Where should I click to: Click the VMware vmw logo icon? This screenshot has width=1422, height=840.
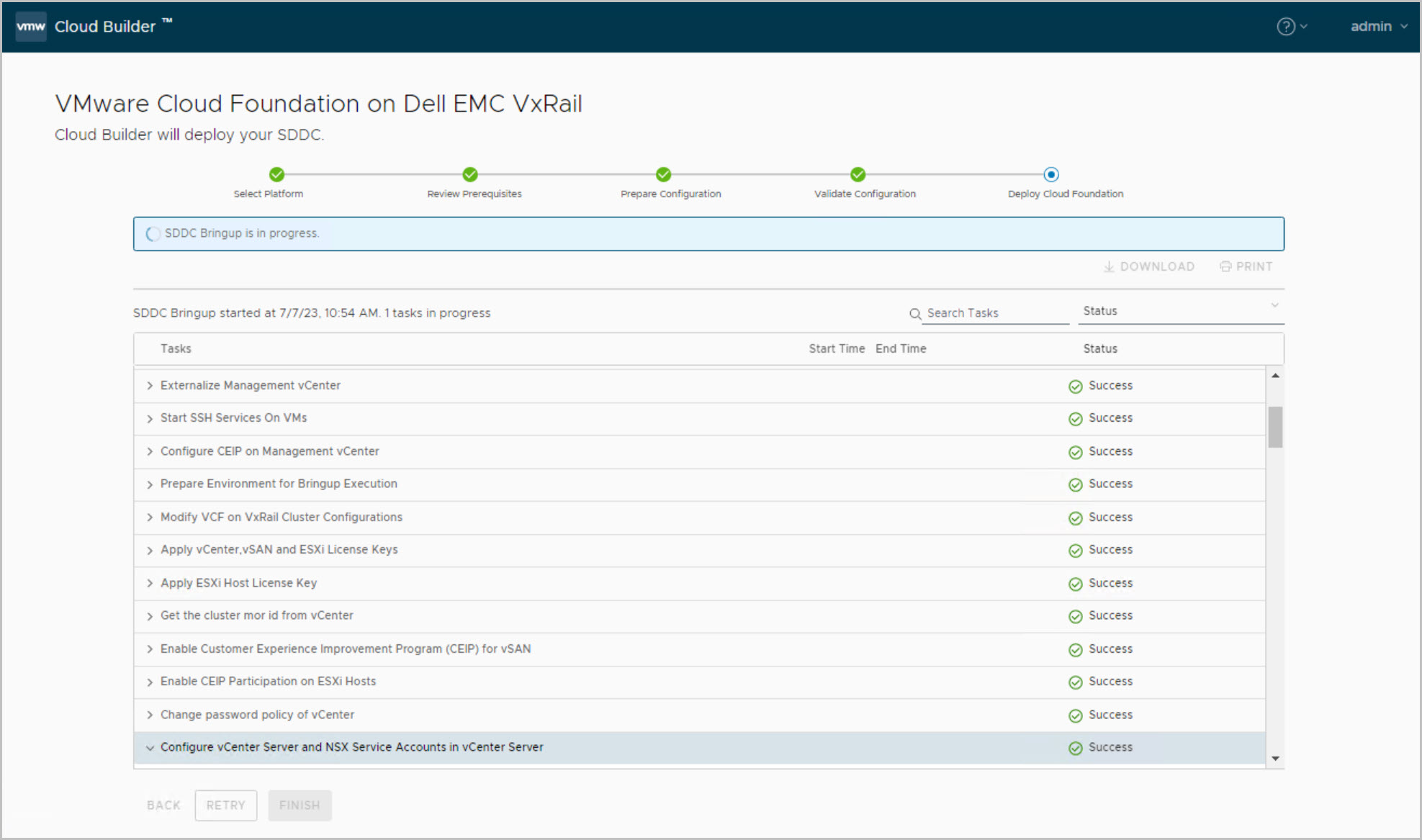coord(31,27)
